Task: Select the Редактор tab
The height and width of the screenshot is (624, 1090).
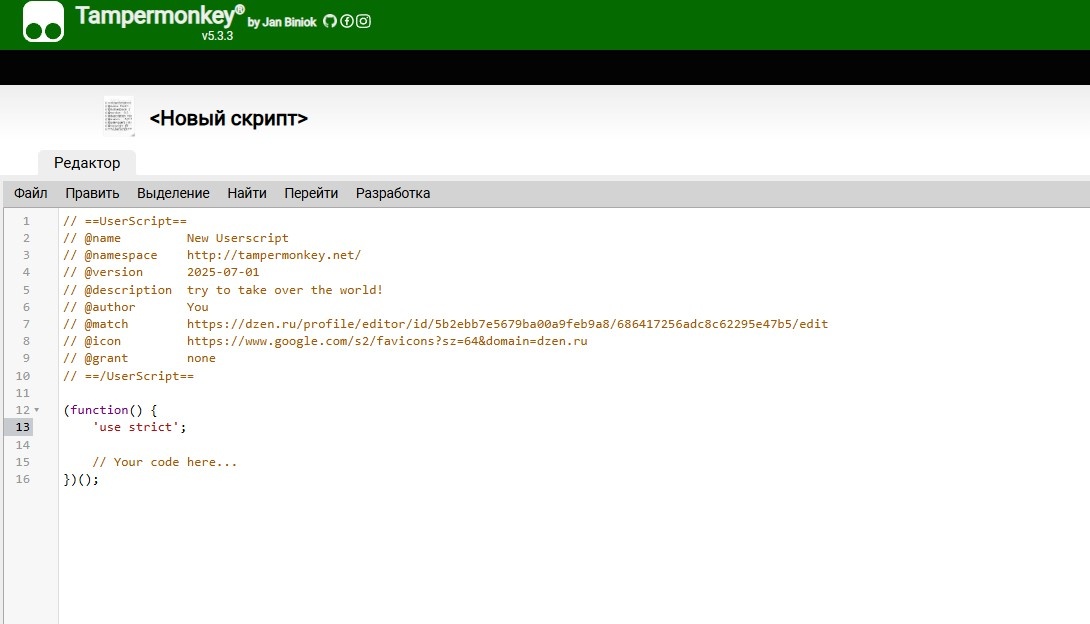Action: point(87,163)
